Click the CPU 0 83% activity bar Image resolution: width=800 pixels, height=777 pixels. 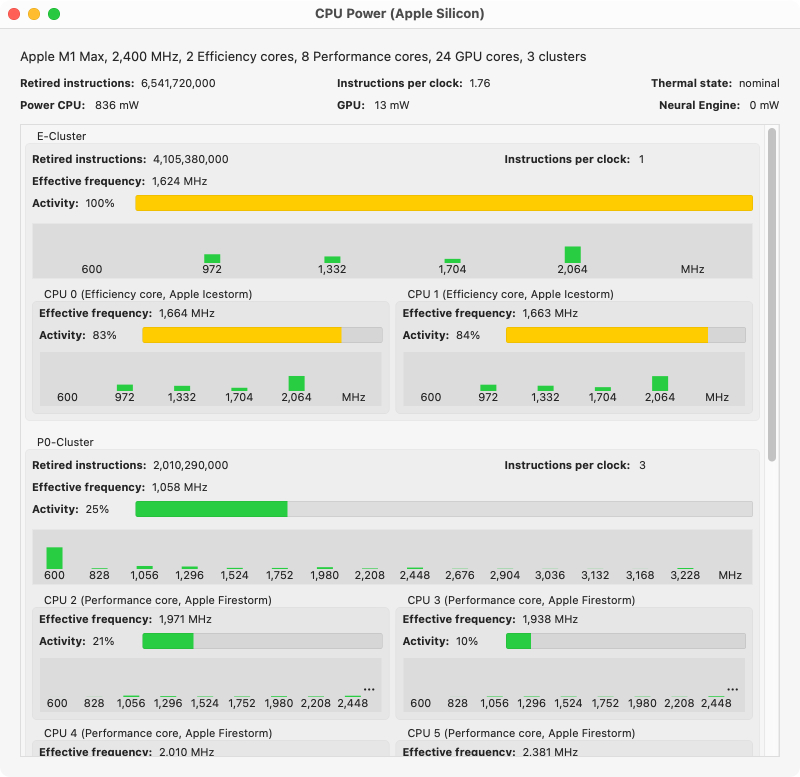click(x=262, y=335)
